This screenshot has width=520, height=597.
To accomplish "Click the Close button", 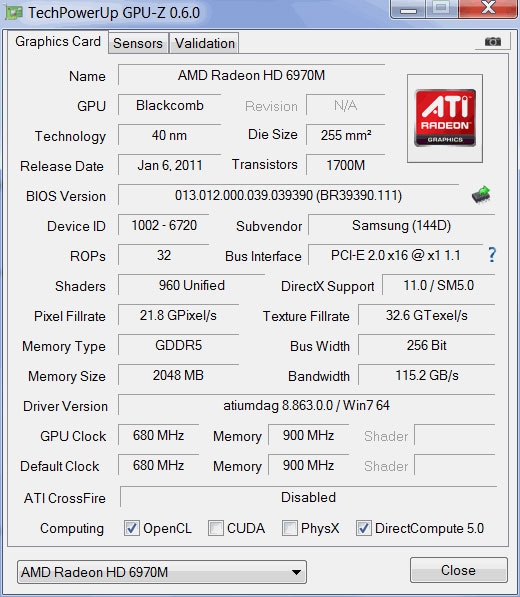I will coord(459,570).
